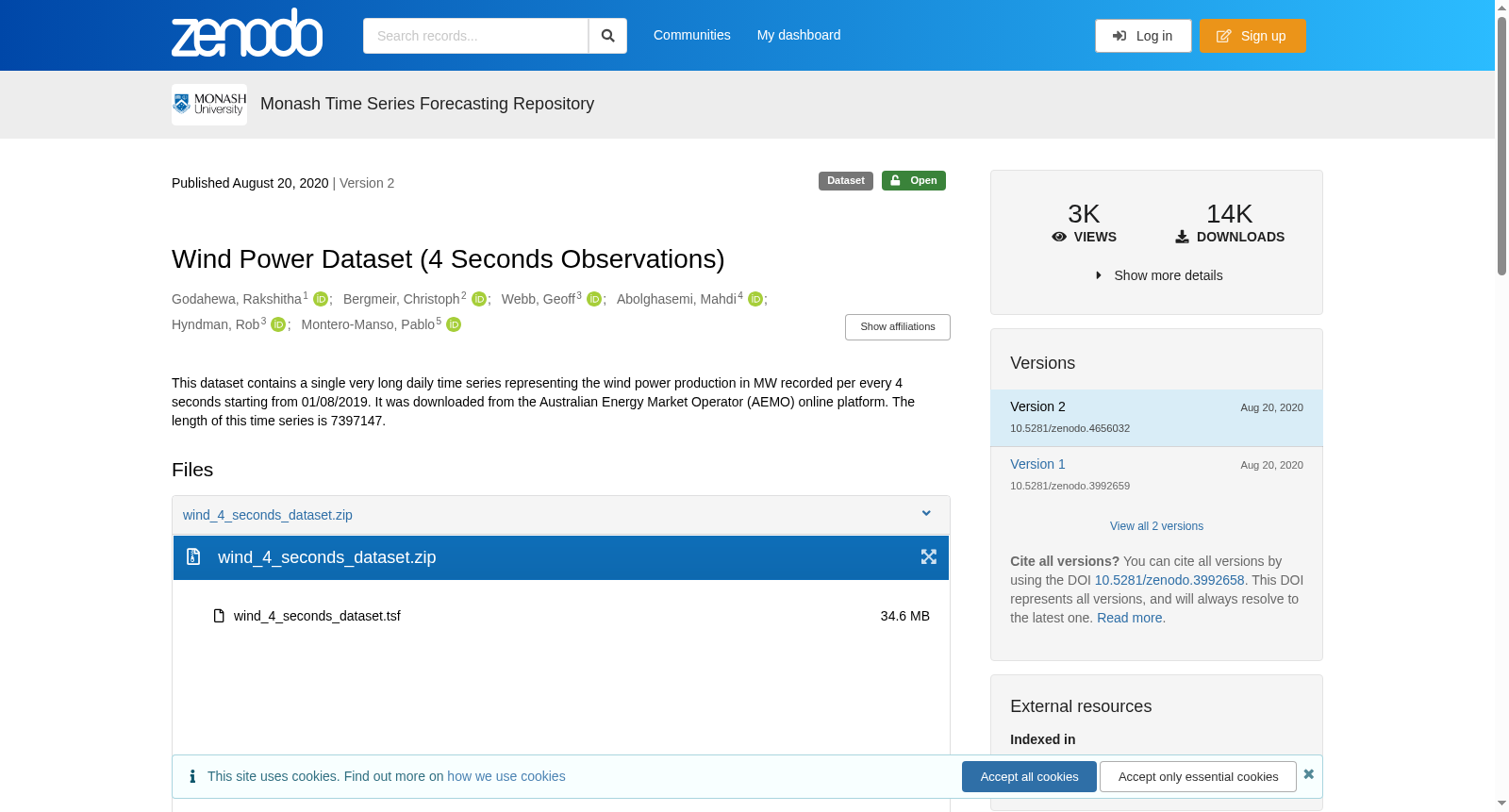Click author name Webb, Geoff
Image resolution: width=1509 pixels, height=812 pixels.
[539, 299]
